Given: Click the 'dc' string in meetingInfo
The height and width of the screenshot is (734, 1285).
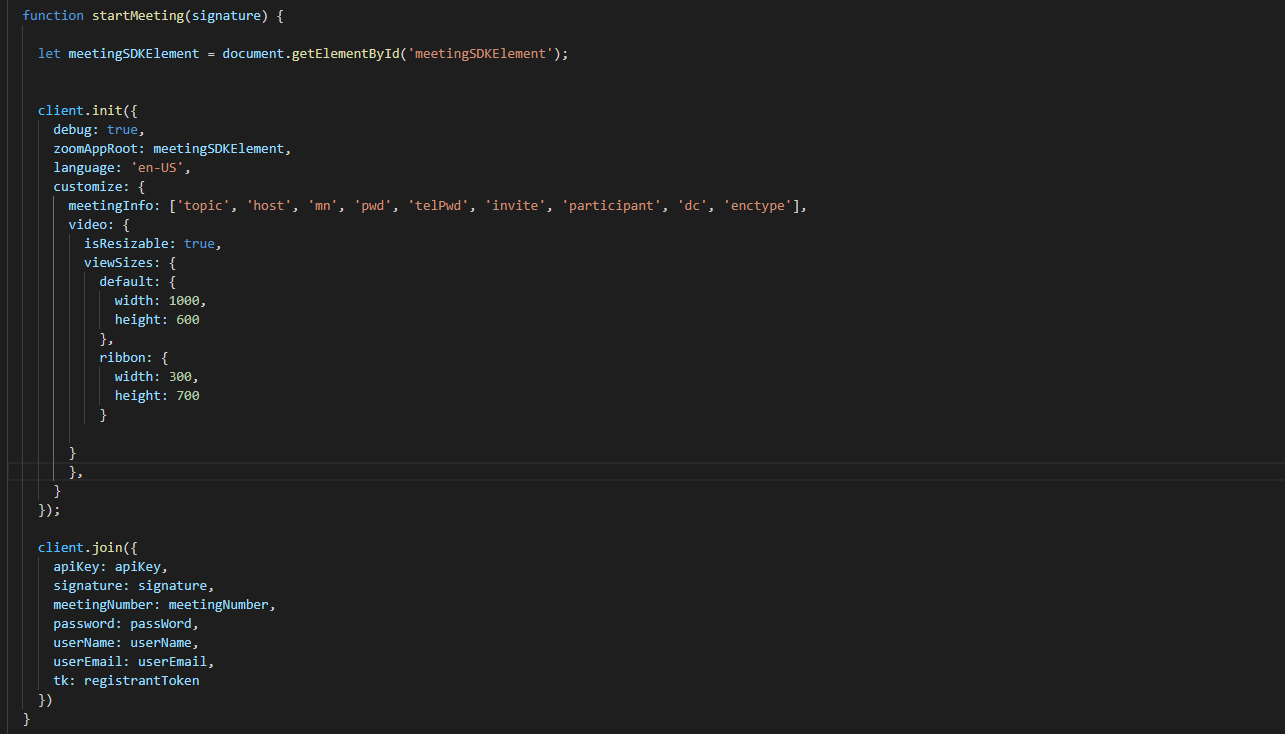Looking at the screenshot, I should click(x=690, y=206).
